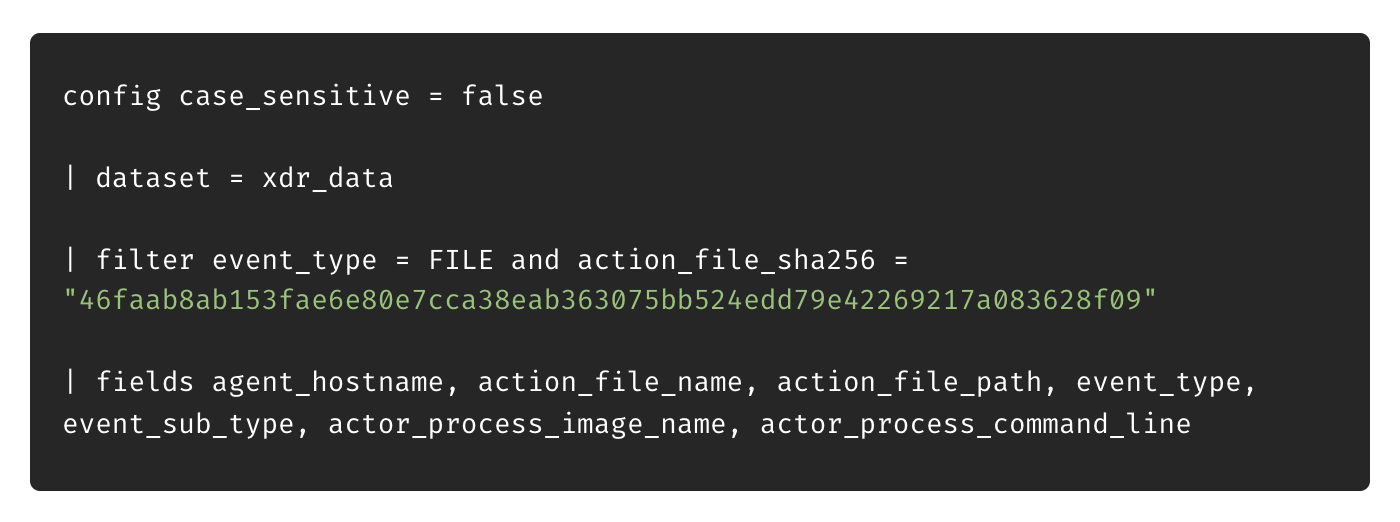Click the "fields" keyword
1400x522 pixels.
pyautogui.click(x=145, y=383)
